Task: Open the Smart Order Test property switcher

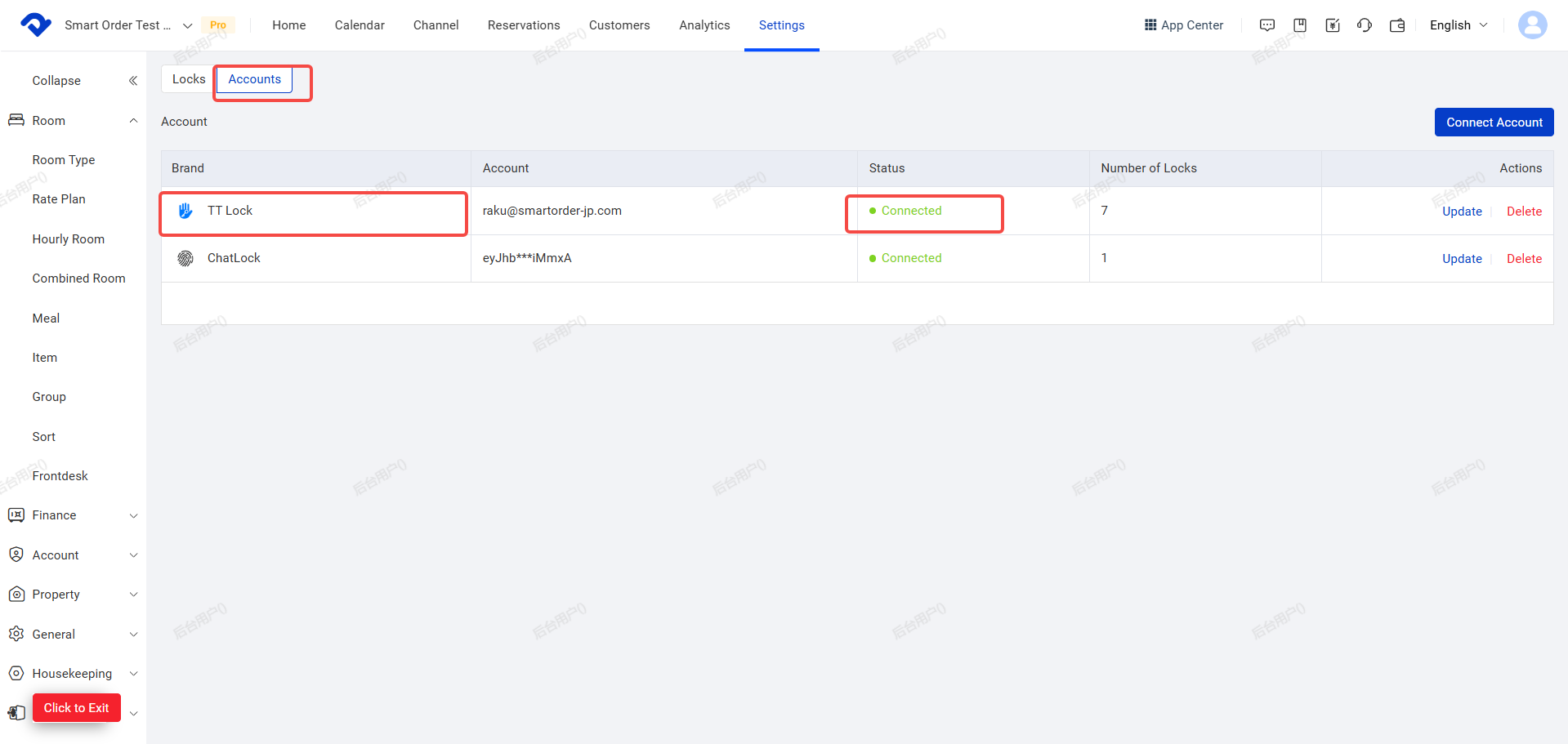Action: [128, 25]
